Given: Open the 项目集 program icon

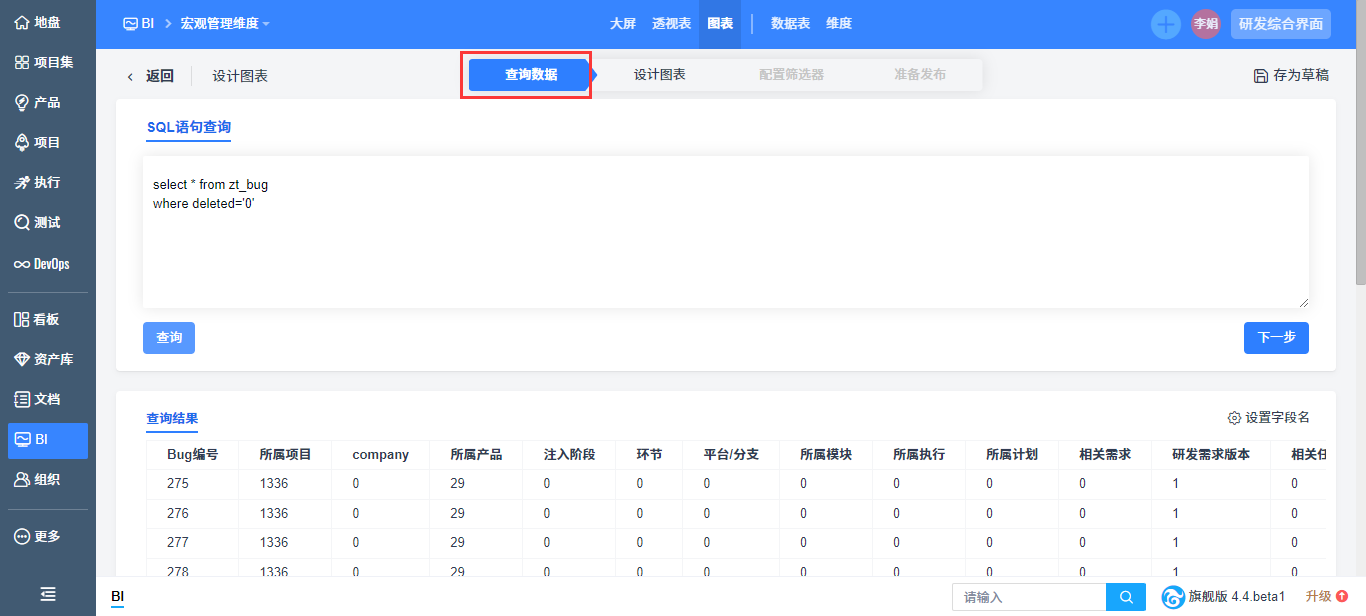Looking at the screenshot, I should 44,62.
